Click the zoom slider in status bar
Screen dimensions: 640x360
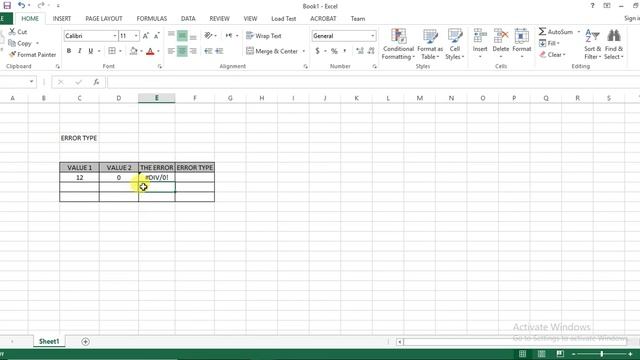pyautogui.click(x=602, y=354)
